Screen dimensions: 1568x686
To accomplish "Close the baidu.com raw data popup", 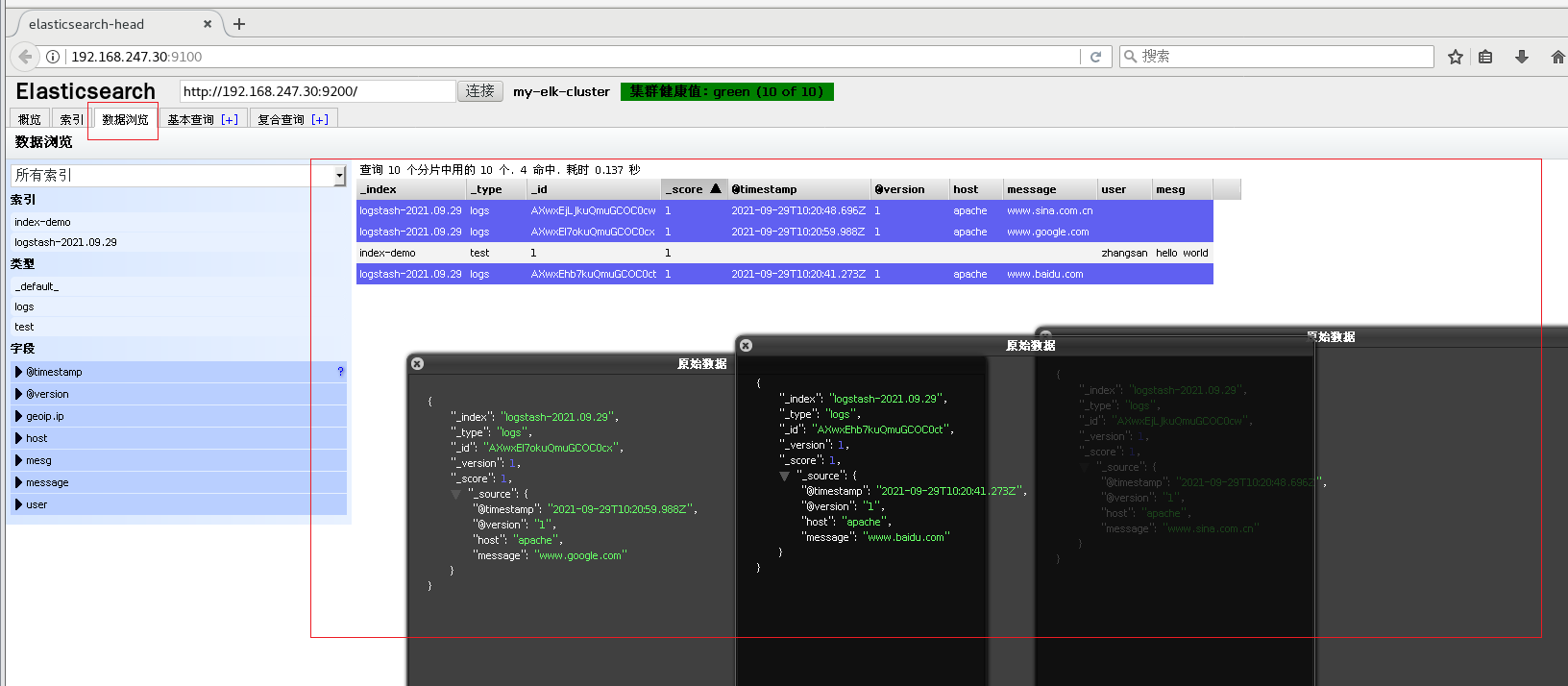I will [x=746, y=345].
